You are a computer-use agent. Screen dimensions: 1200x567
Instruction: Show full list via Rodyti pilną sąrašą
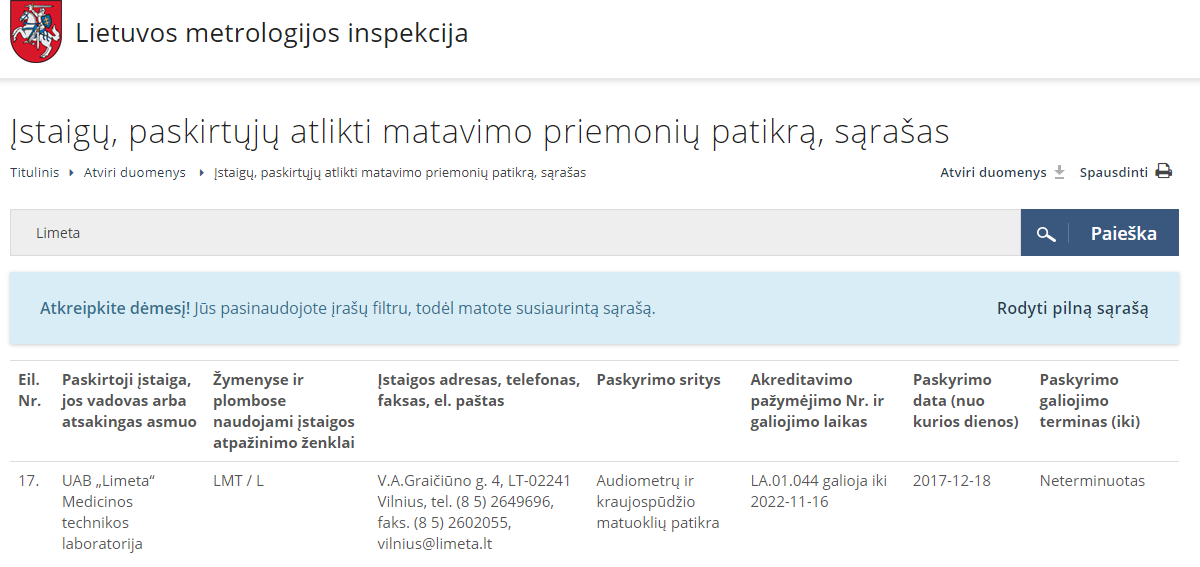1072,308
